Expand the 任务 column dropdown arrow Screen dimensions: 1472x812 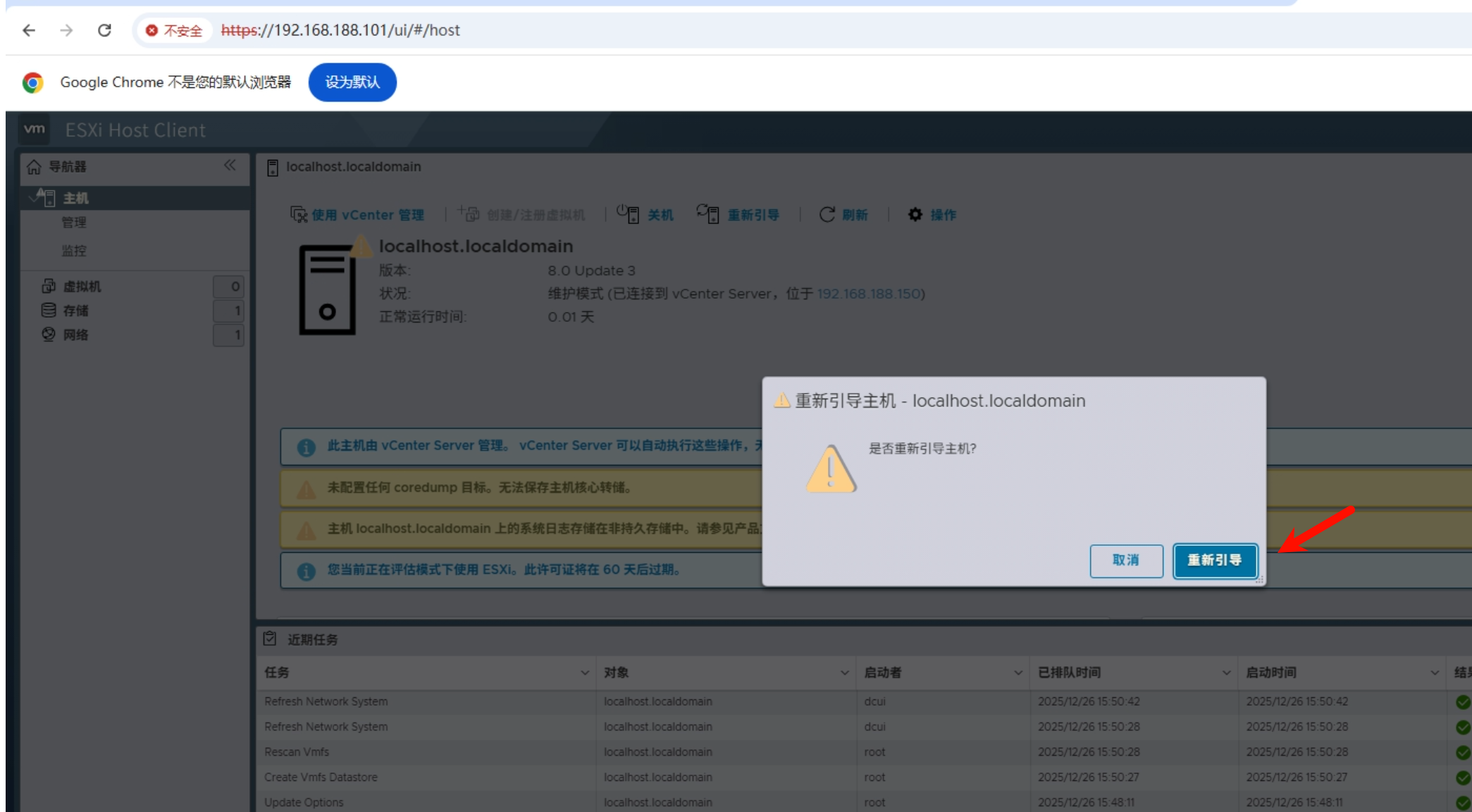585,673
